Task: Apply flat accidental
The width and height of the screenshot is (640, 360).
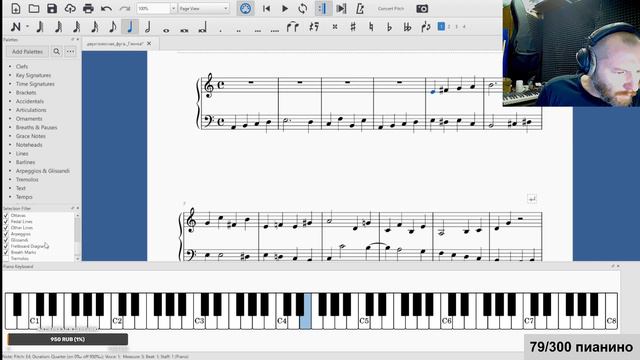Action: point(389,27)
